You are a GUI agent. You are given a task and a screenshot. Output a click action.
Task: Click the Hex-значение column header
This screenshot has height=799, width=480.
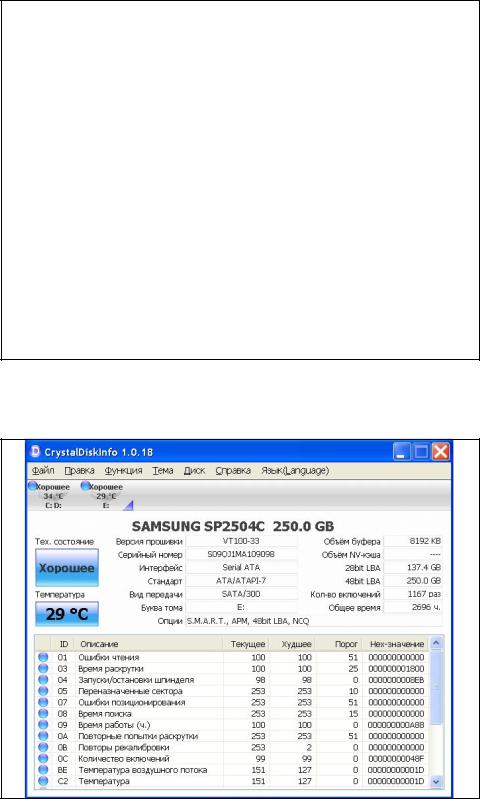(395, 645)
